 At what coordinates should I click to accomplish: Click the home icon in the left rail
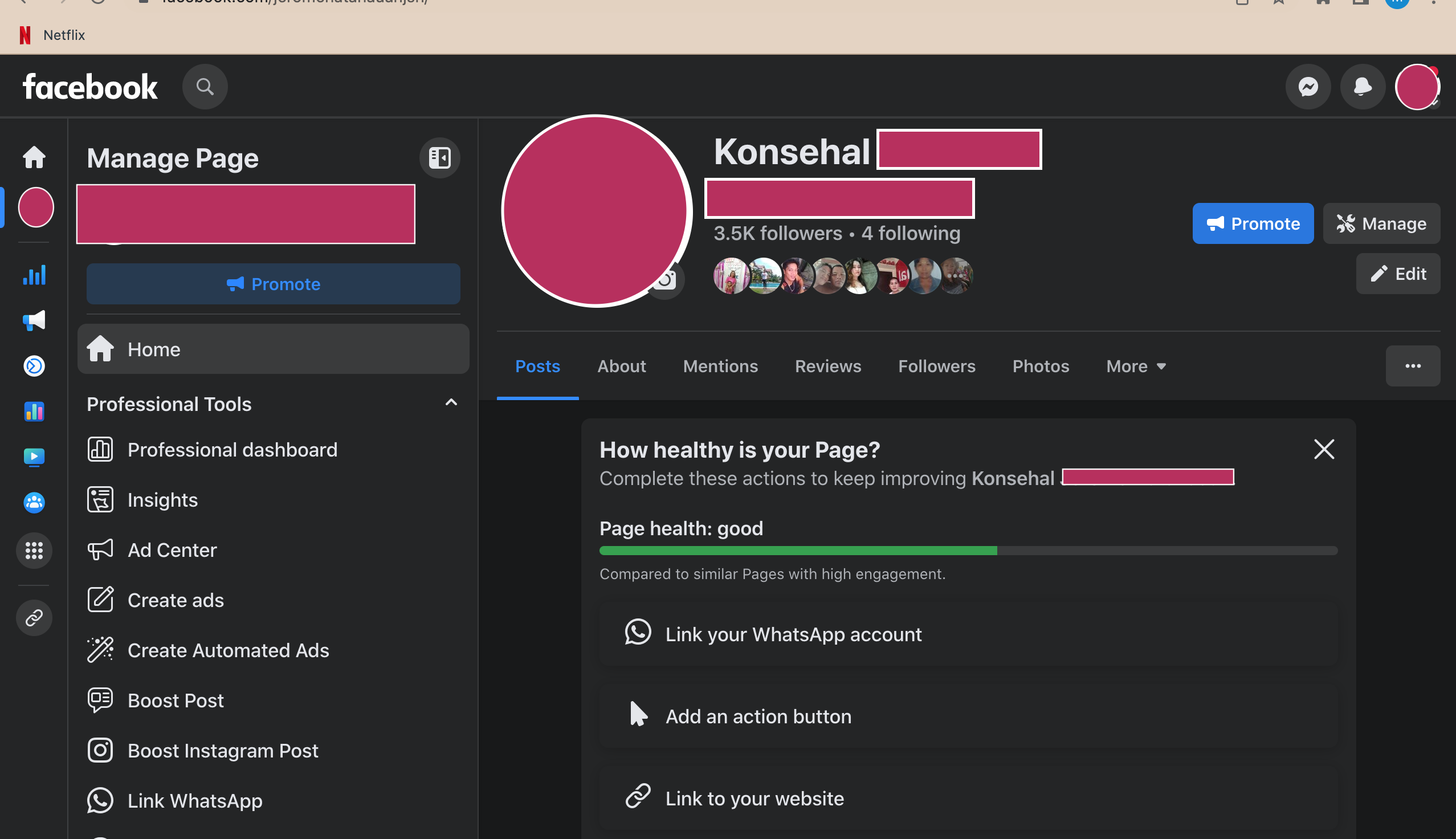pyautogui.click(x=34, y=157)
